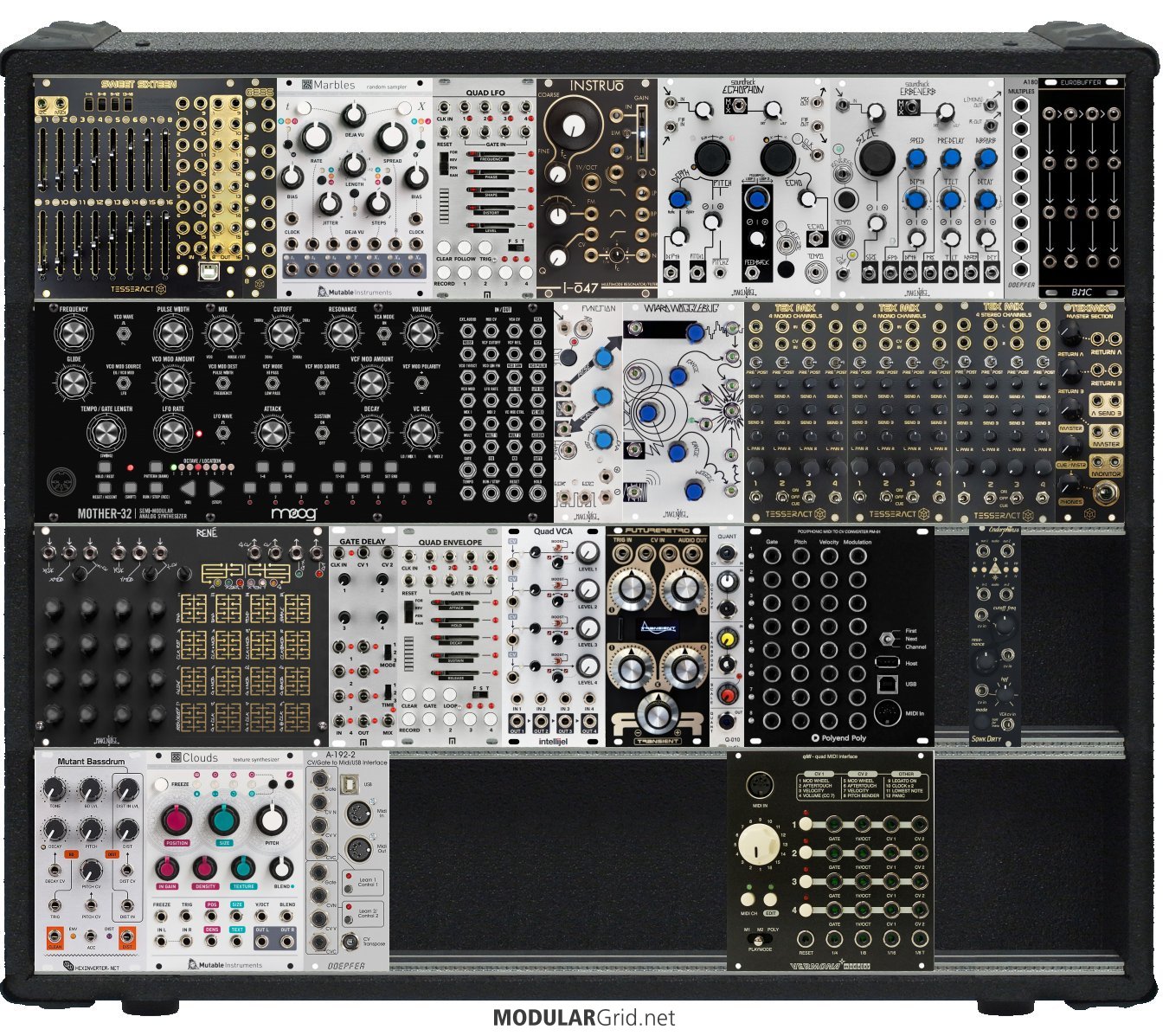Click the Quad LFO RECORD button
This screenshot has width=1169, height=1036.
(x=444, y=273)
